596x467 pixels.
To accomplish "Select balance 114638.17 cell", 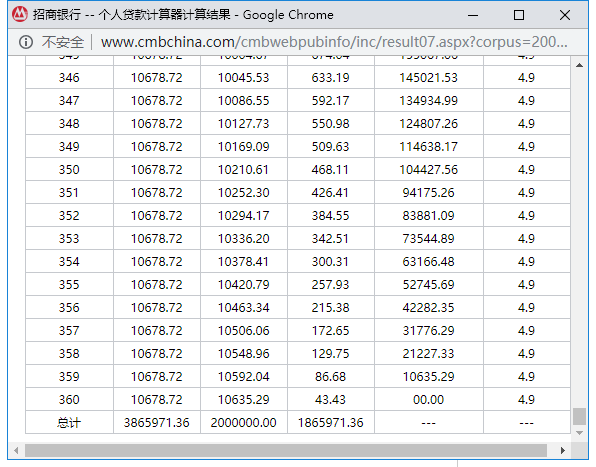I will click(x=428, y=147).
